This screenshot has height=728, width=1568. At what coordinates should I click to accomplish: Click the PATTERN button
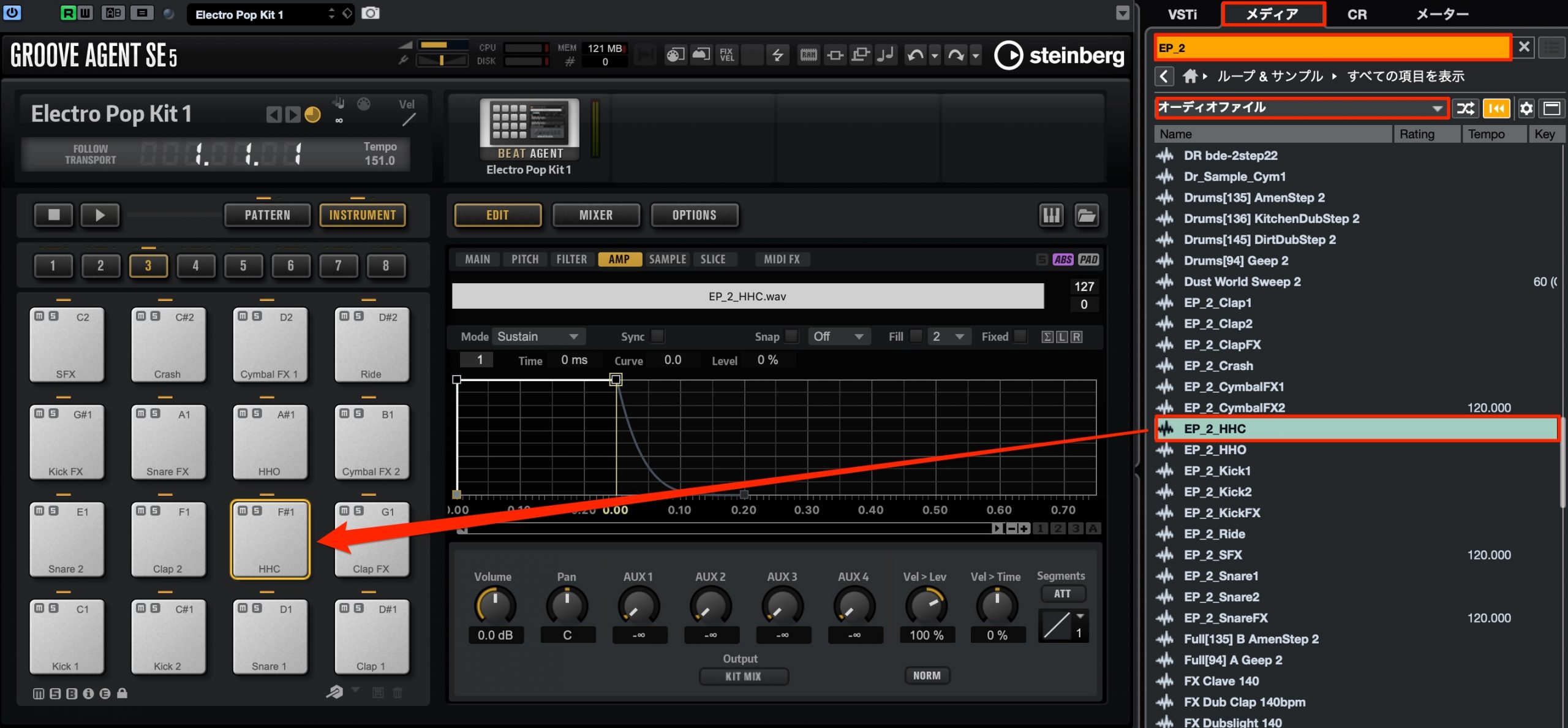point(268,215)
